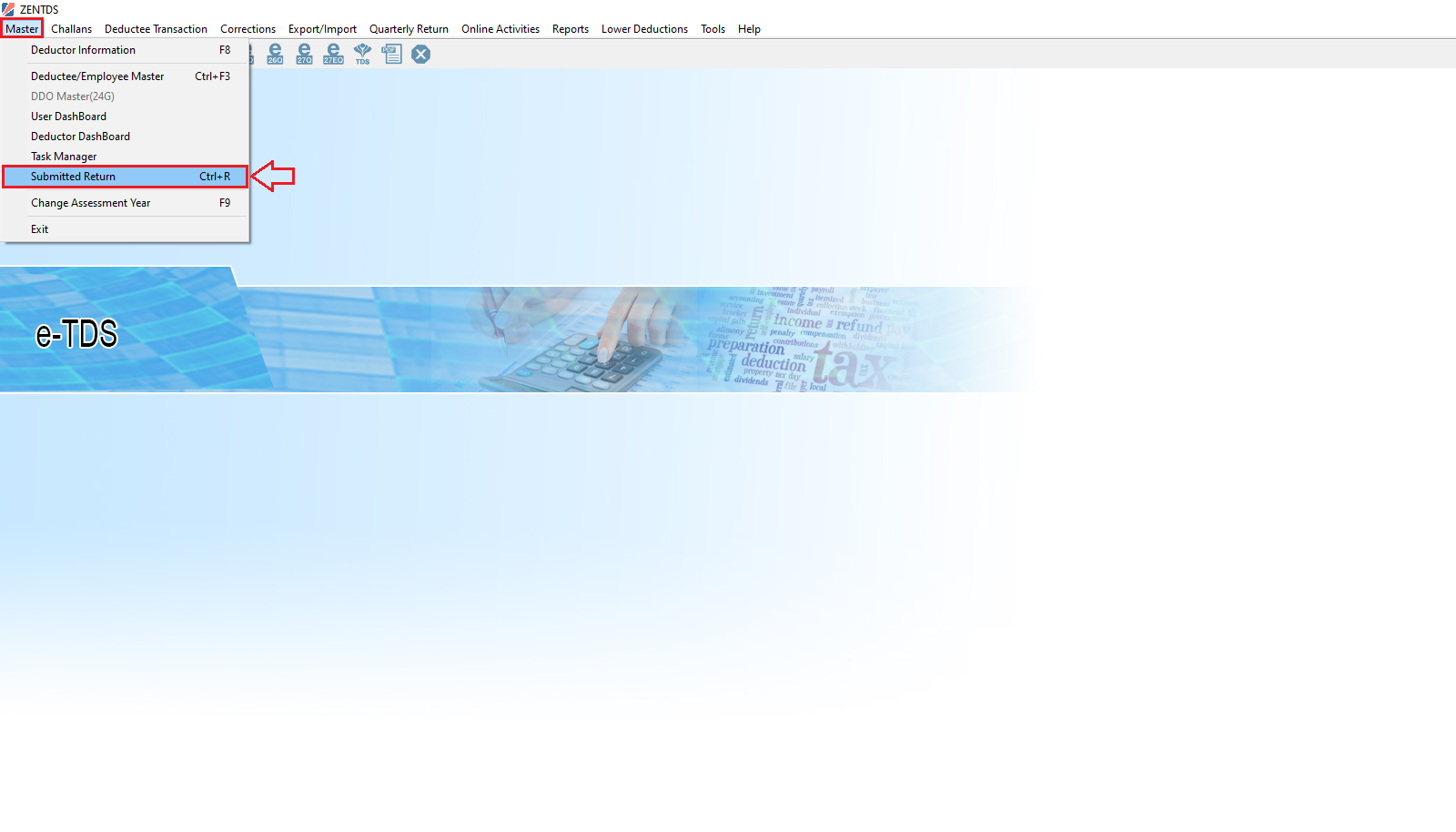Close the Master menu via its menu bar title
Viewport: 1456px width, 832px height.
(x=22, y=29)
